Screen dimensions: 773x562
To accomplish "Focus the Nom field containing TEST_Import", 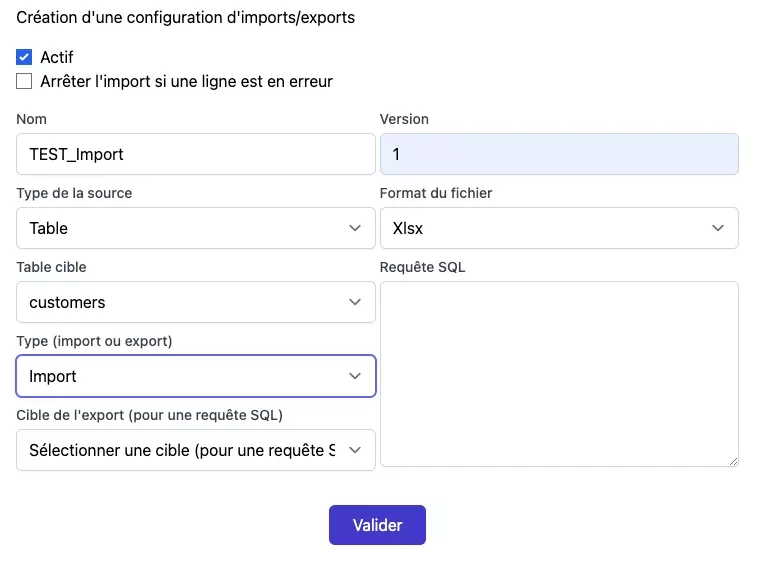I will pyautogui.click(x=196, y=154).
